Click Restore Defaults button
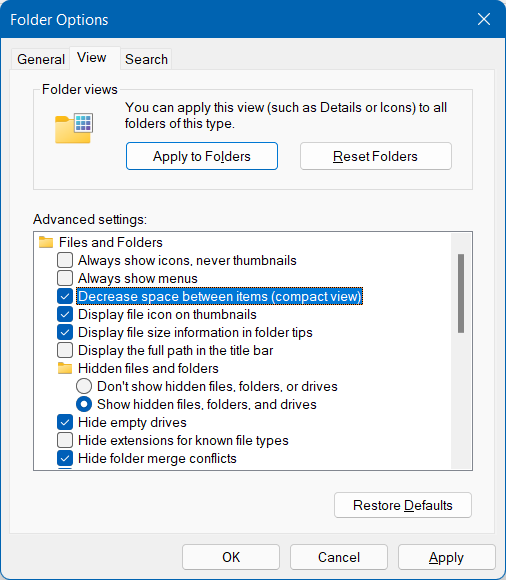506x580 pixels. click(403, 505)
